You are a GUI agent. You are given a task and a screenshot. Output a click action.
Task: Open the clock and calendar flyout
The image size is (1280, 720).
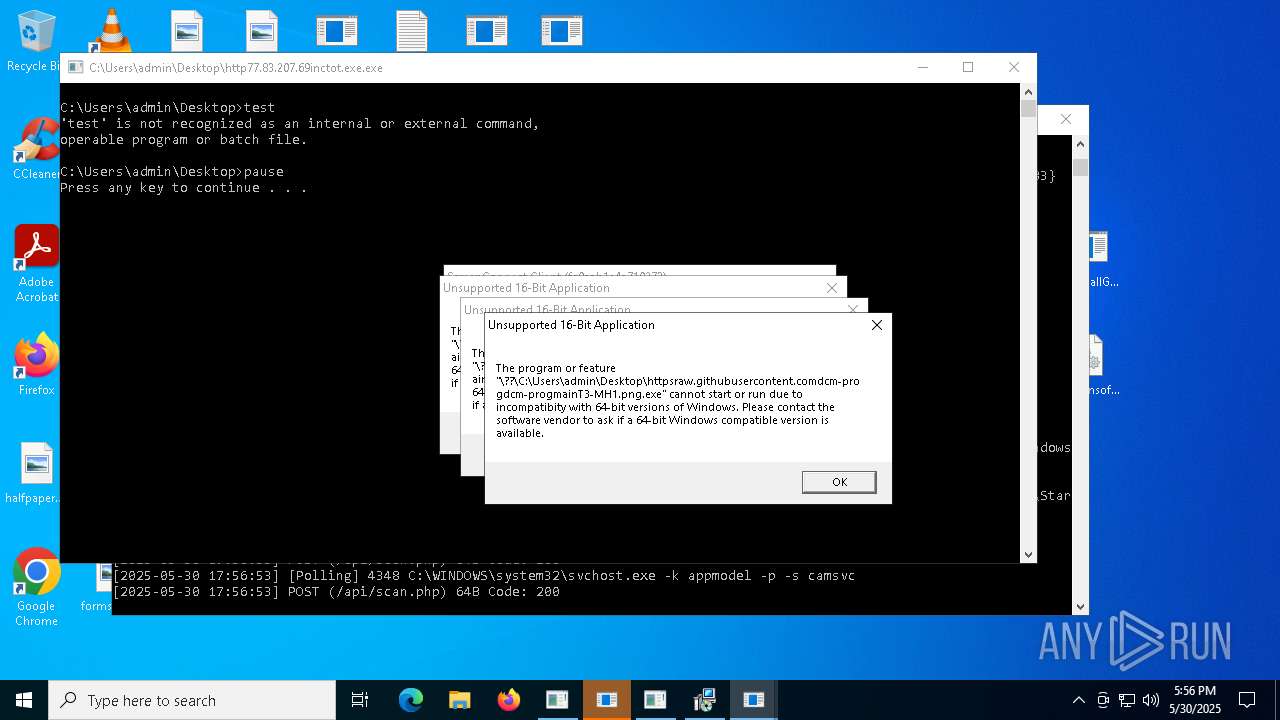coord(1195,700)
